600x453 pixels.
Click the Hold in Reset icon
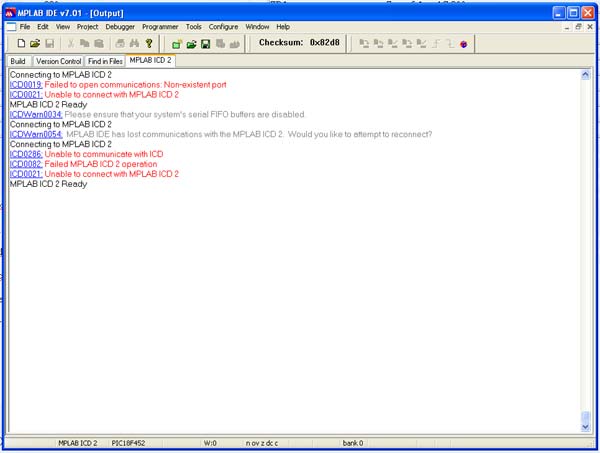pyautogui.click(x=450, y=44)
